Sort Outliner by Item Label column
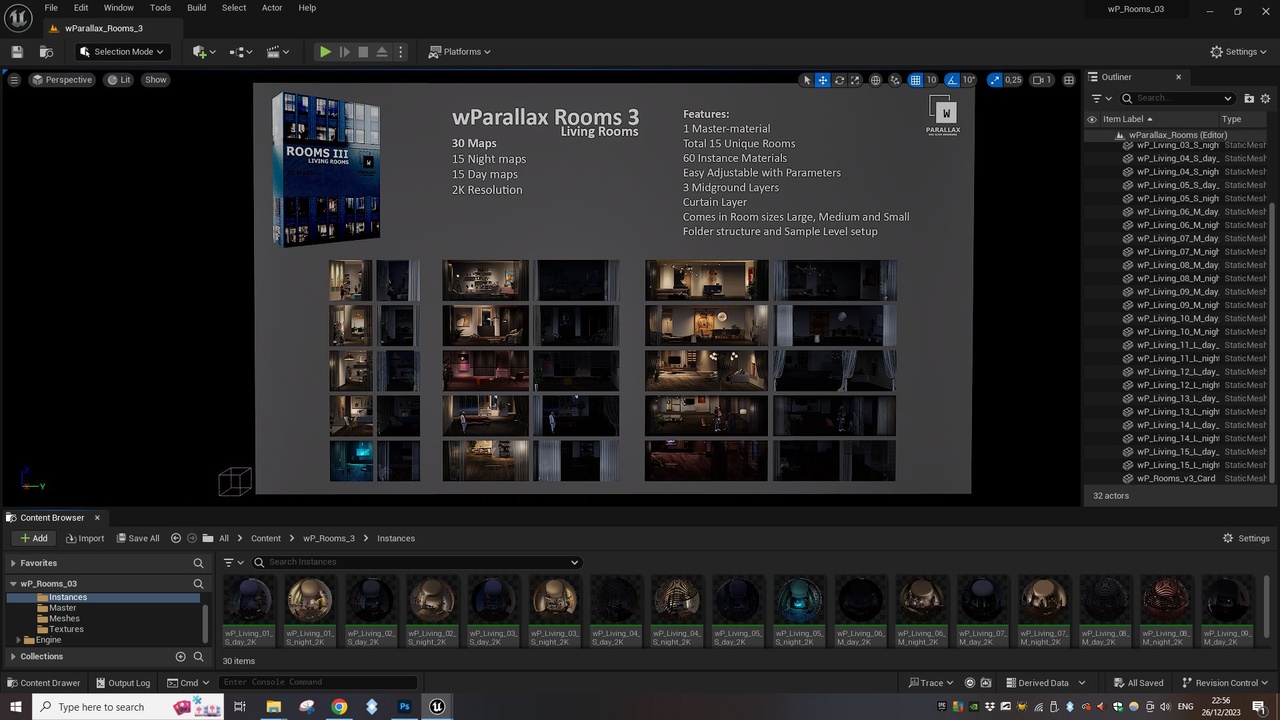 tap(1127, 119)
